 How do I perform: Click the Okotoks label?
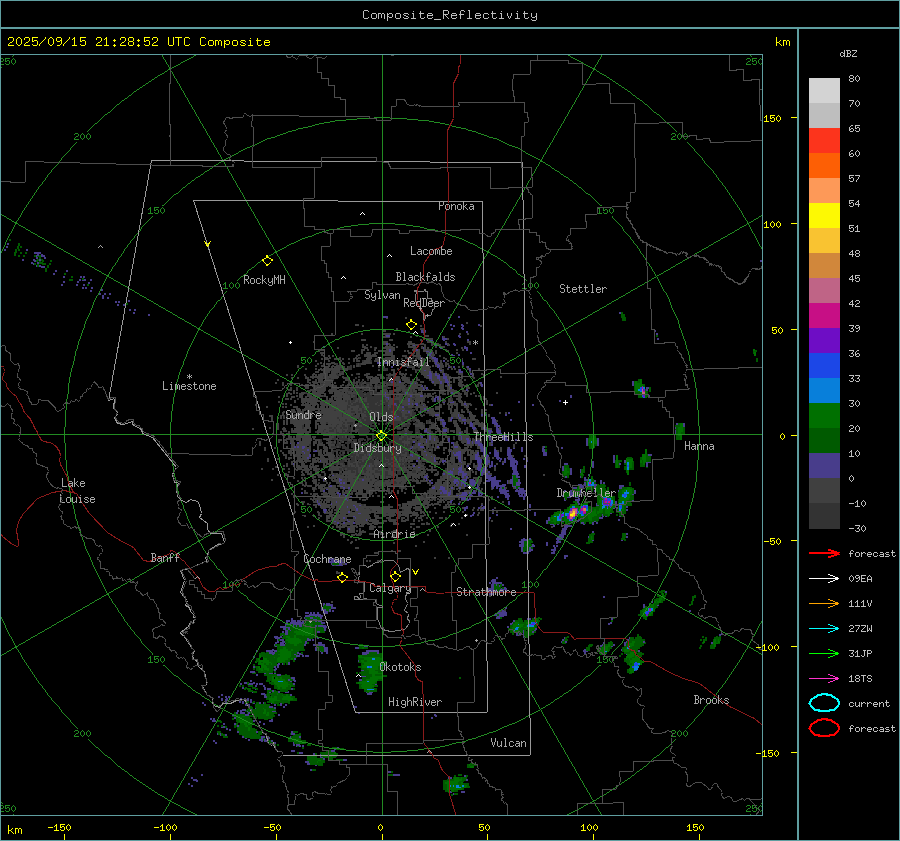[400, 667]
